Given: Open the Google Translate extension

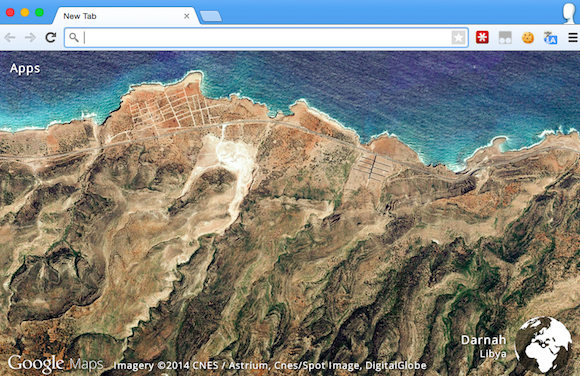Looking at the screenshot, I should click(x=550, y=38).
